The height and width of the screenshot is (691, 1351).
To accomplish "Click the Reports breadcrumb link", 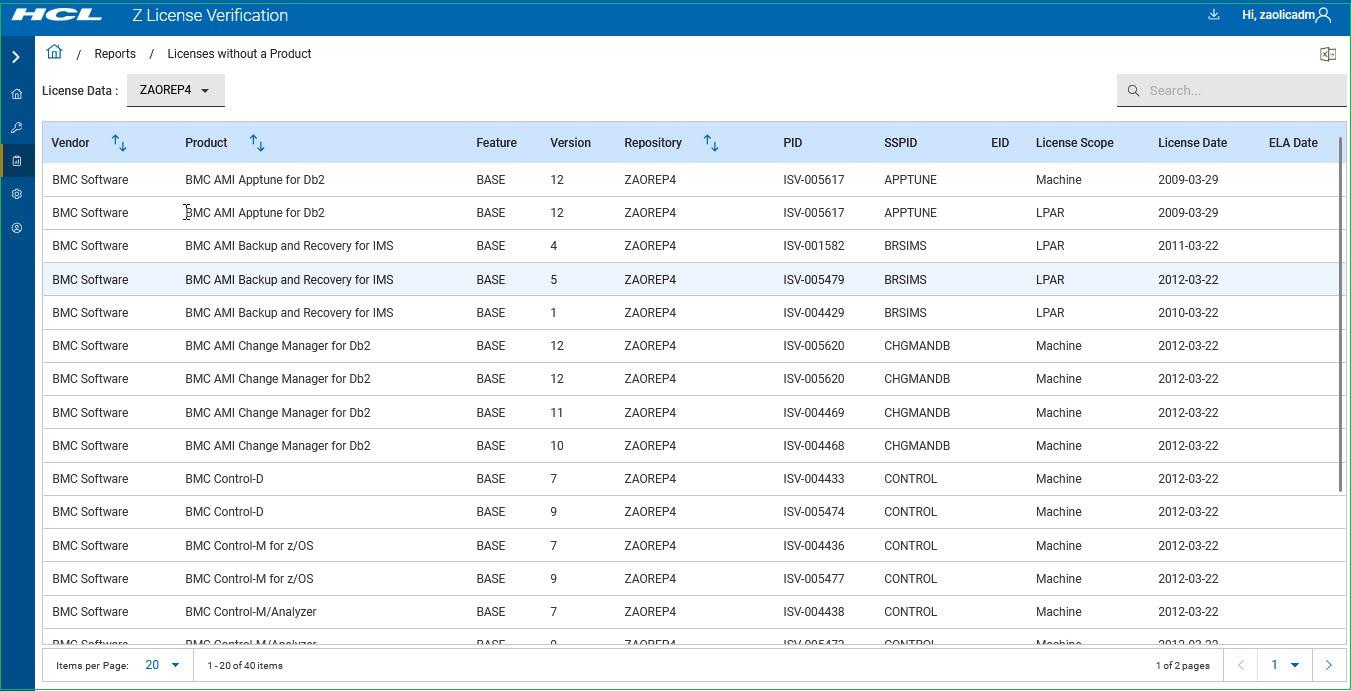I will [115, 54].
